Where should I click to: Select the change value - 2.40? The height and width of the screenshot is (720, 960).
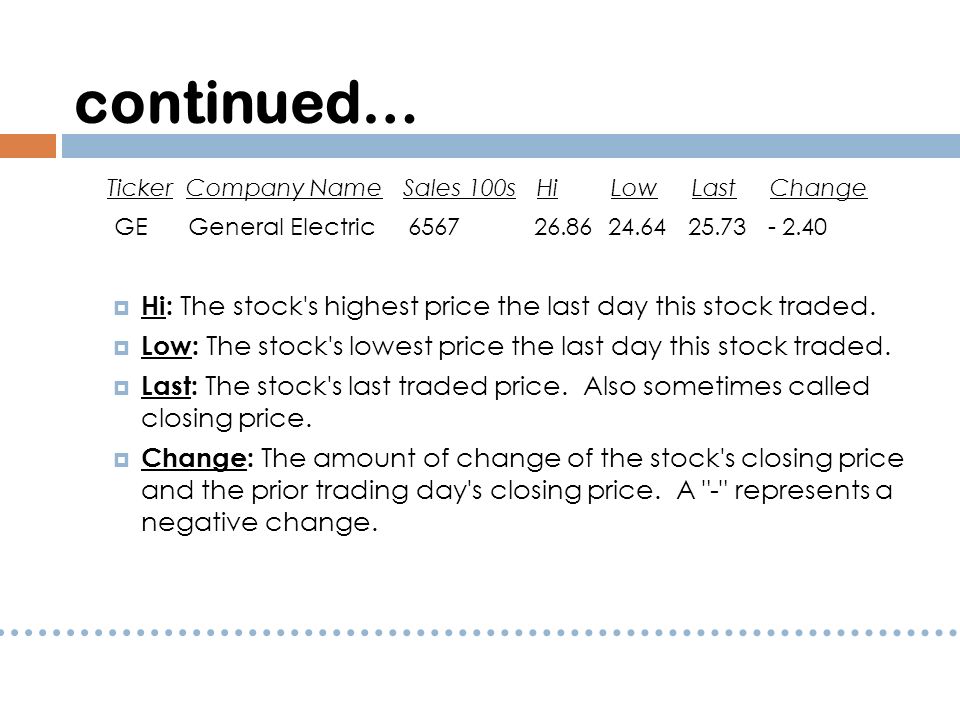point(797,227)
